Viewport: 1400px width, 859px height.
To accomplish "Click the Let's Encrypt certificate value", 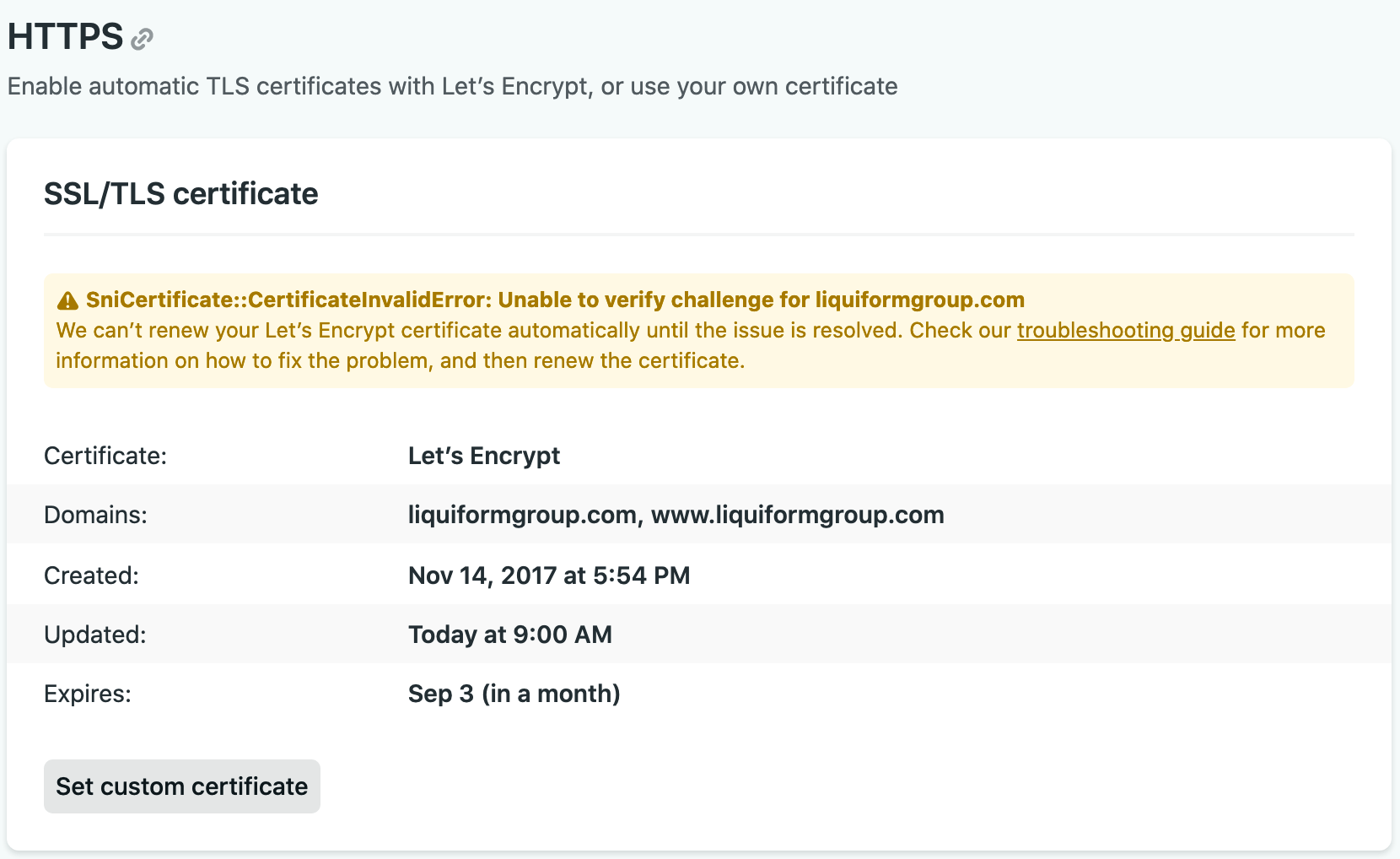I will tap(483, 456).
